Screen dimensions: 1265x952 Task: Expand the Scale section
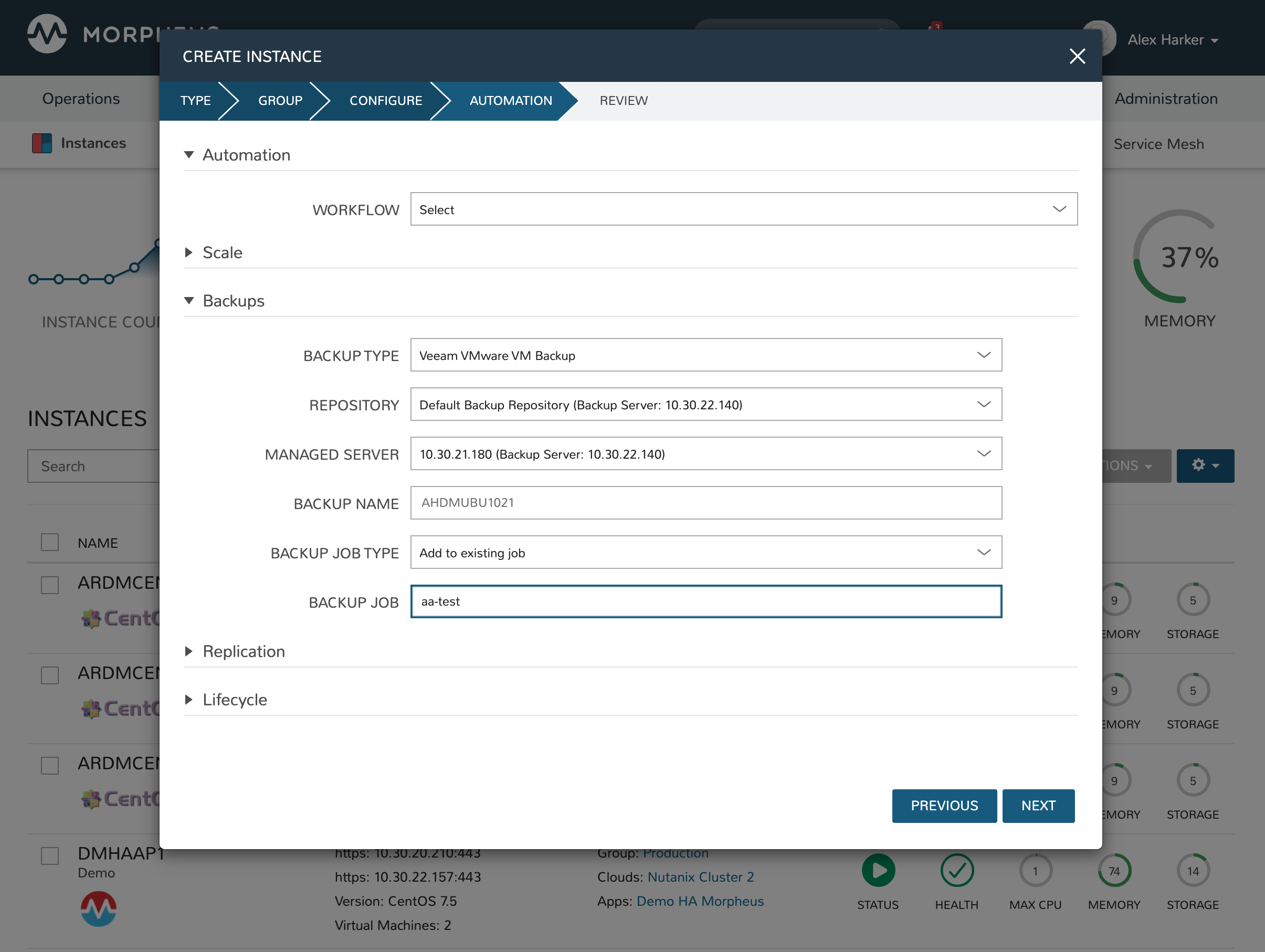click(x=223, y=252)
